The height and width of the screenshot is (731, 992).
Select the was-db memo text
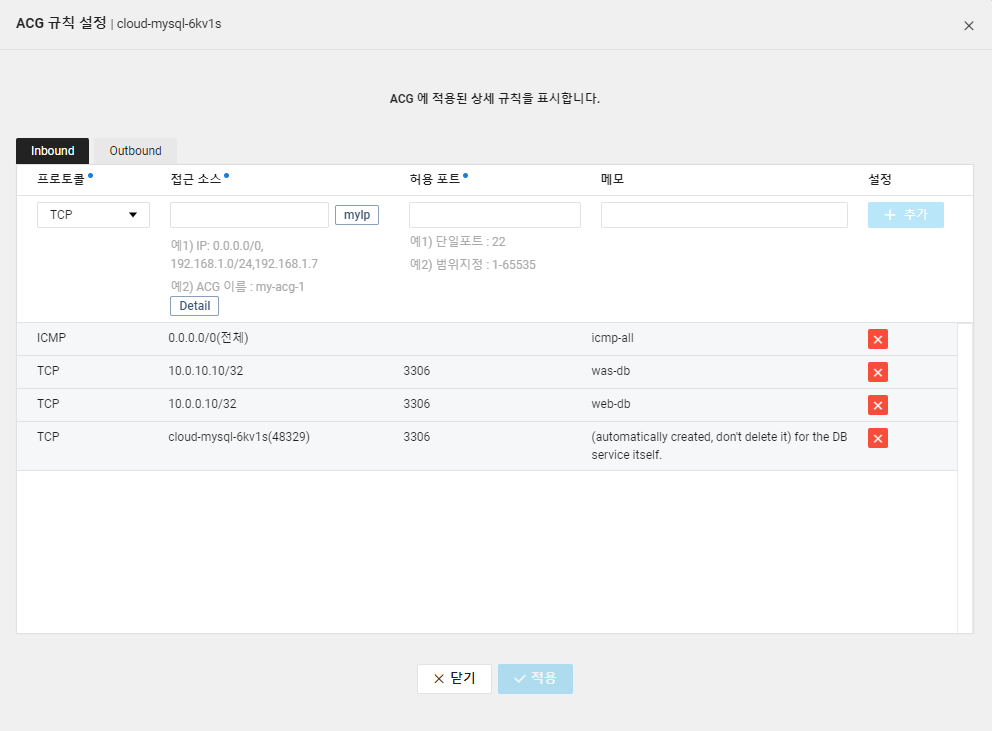(611, 371)
